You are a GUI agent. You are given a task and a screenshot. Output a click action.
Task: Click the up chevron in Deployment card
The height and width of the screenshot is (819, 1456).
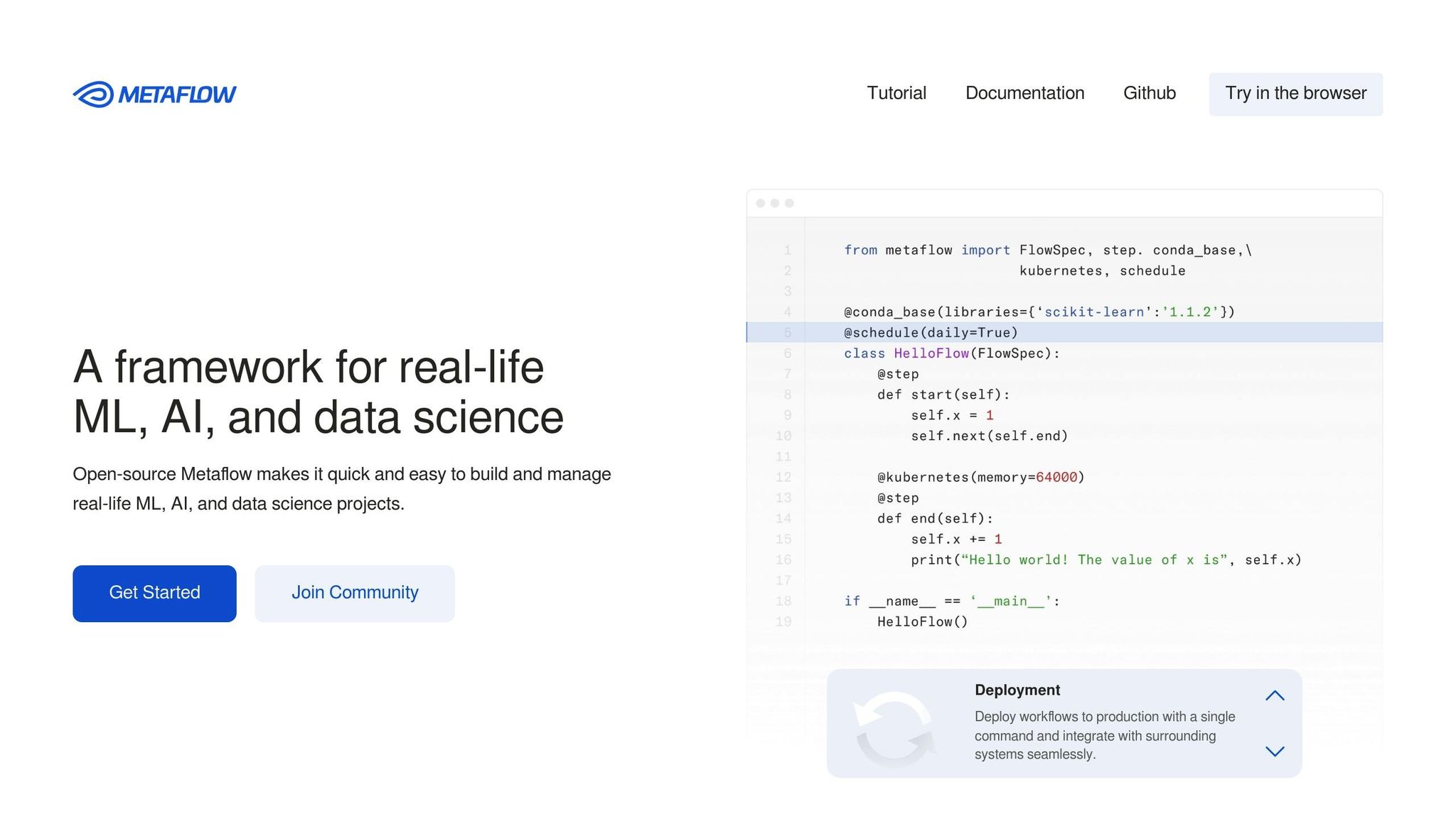(1275, 695)
